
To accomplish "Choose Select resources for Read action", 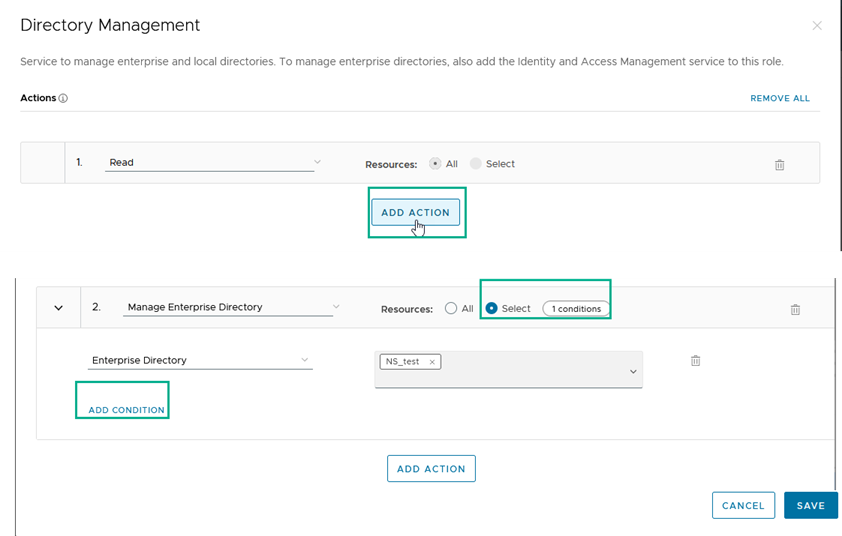I will click(475, 164).
